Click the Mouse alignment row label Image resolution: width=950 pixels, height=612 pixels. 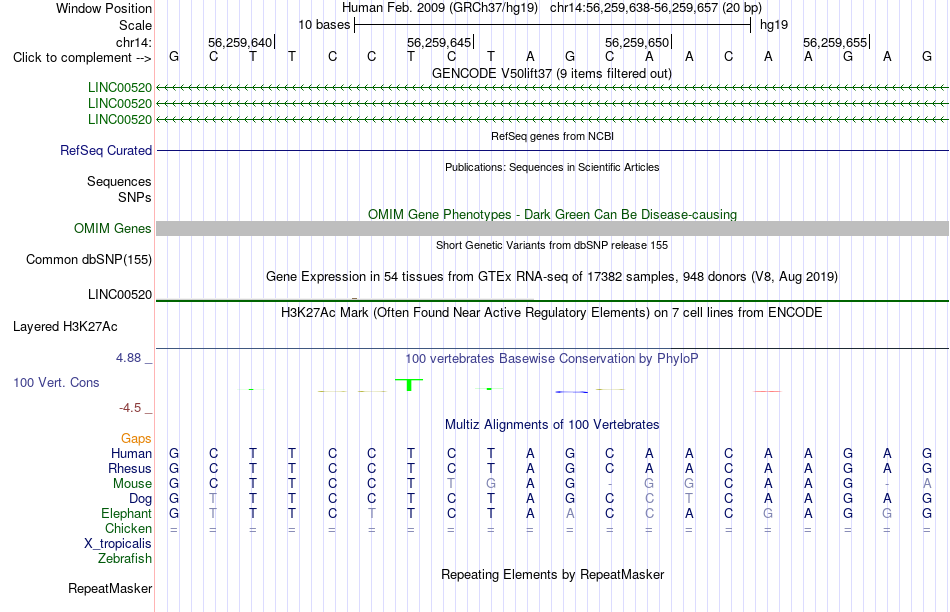pyautogui.click(x=132, y=484)
